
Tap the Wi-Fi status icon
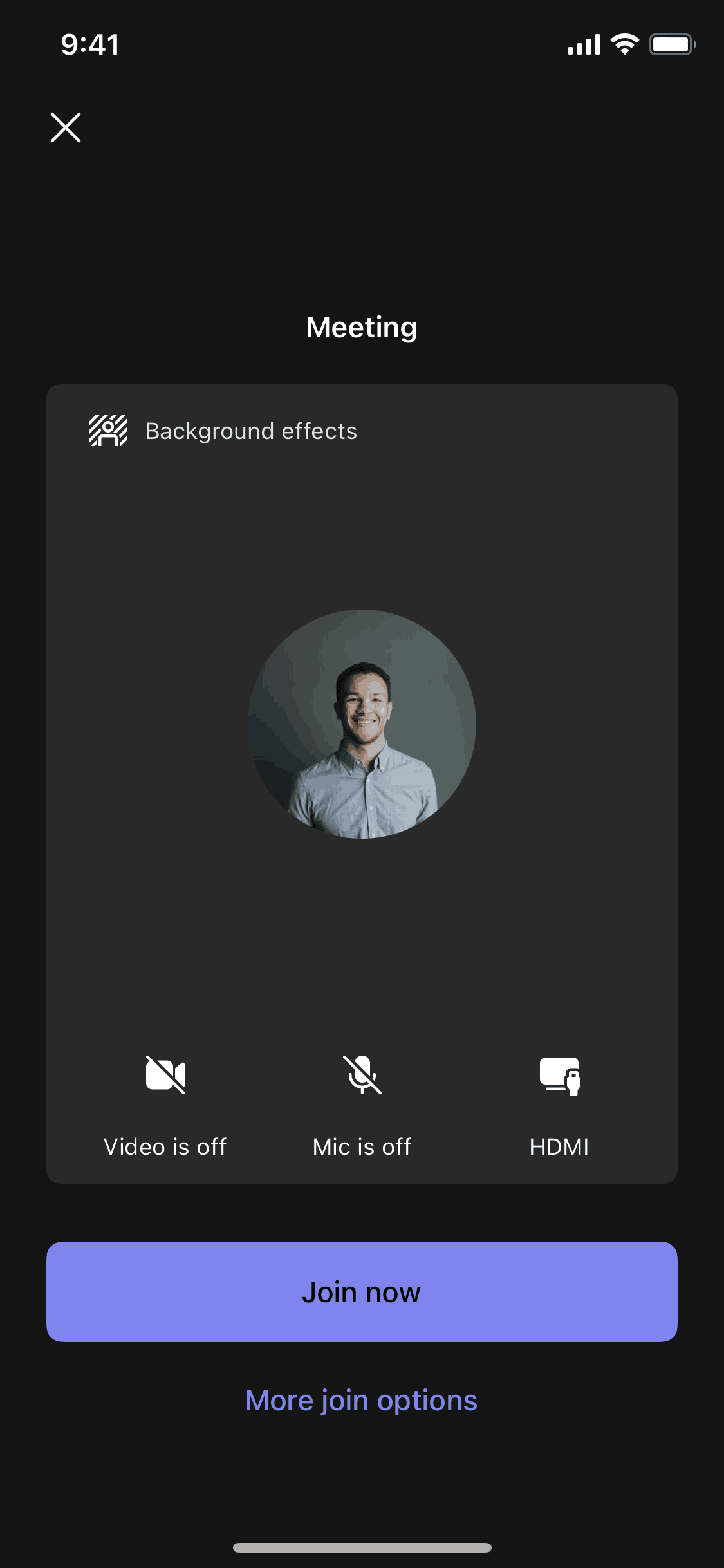[624, 44]
